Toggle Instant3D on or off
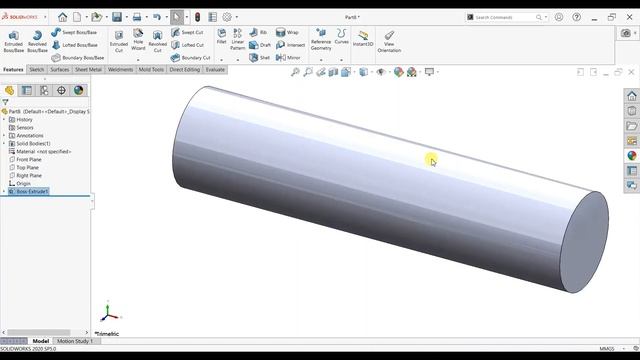The height and width of the screenshot is (360, 640). pos(363,38)
